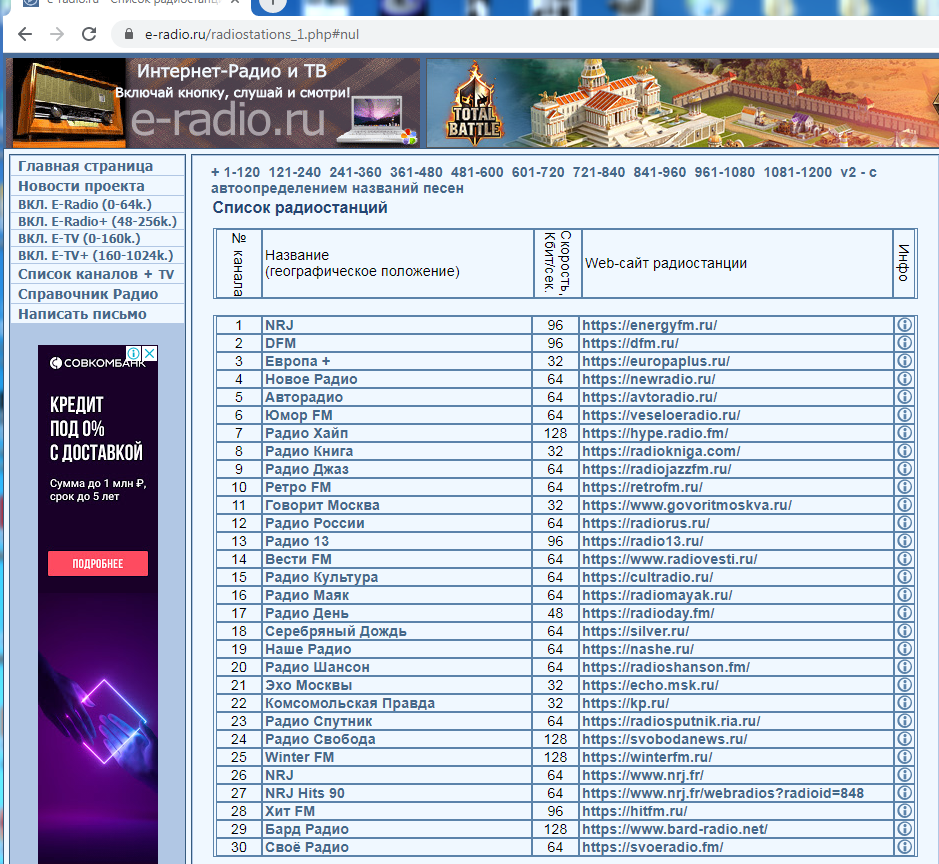Viewport: 939px width, 864px height.
Task: Open https://www.bard-radio.net/ website link
Action: click(x=675, y=829)
